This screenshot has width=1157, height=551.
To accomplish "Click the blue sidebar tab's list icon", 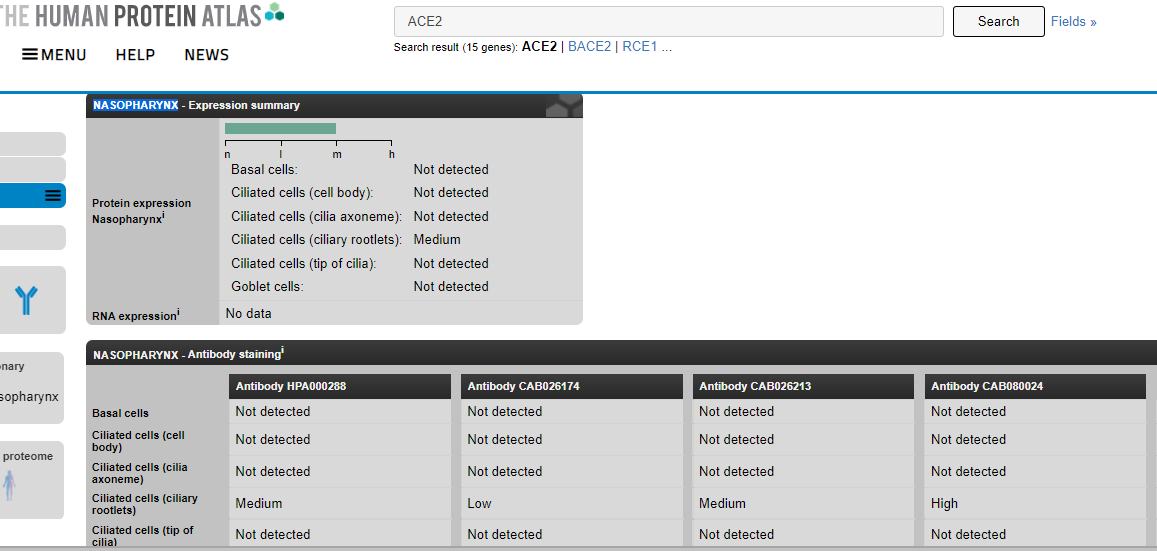I will [x=53, y=196].
